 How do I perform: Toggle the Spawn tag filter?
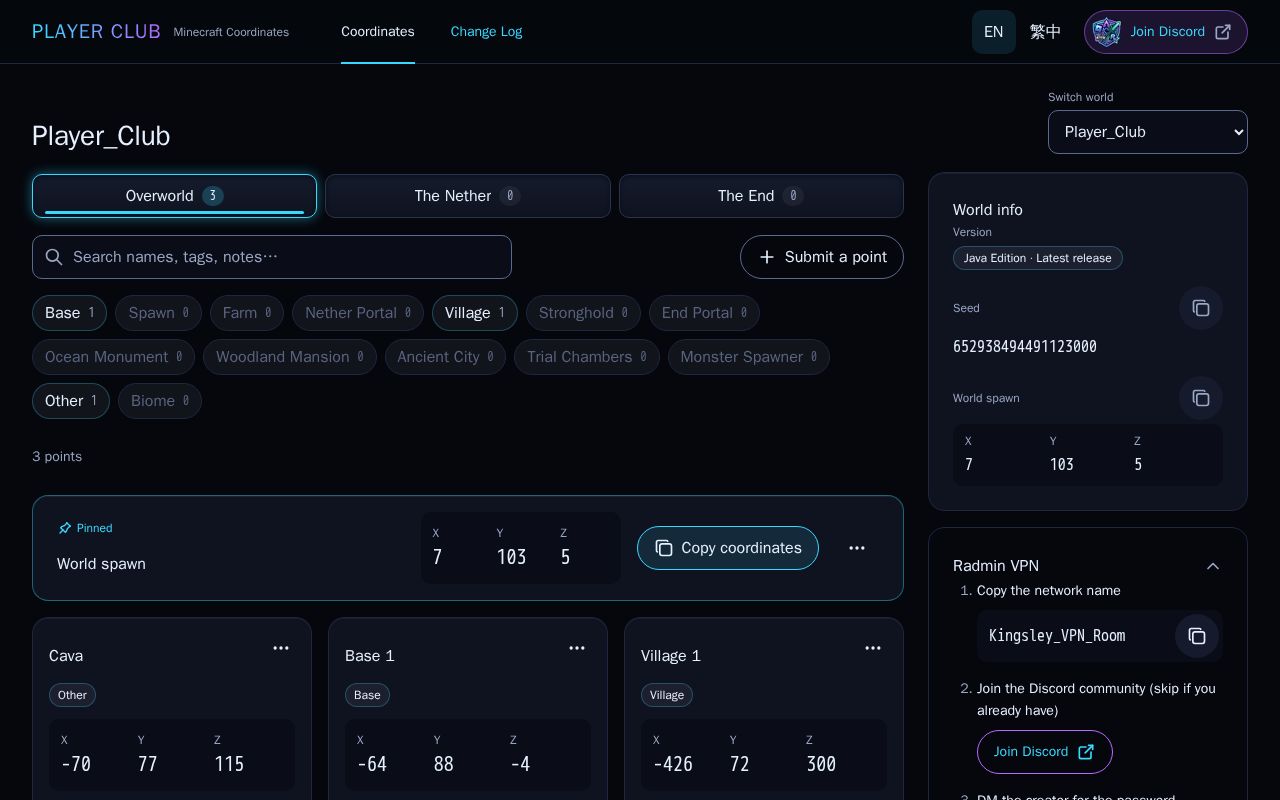(158, 313)
